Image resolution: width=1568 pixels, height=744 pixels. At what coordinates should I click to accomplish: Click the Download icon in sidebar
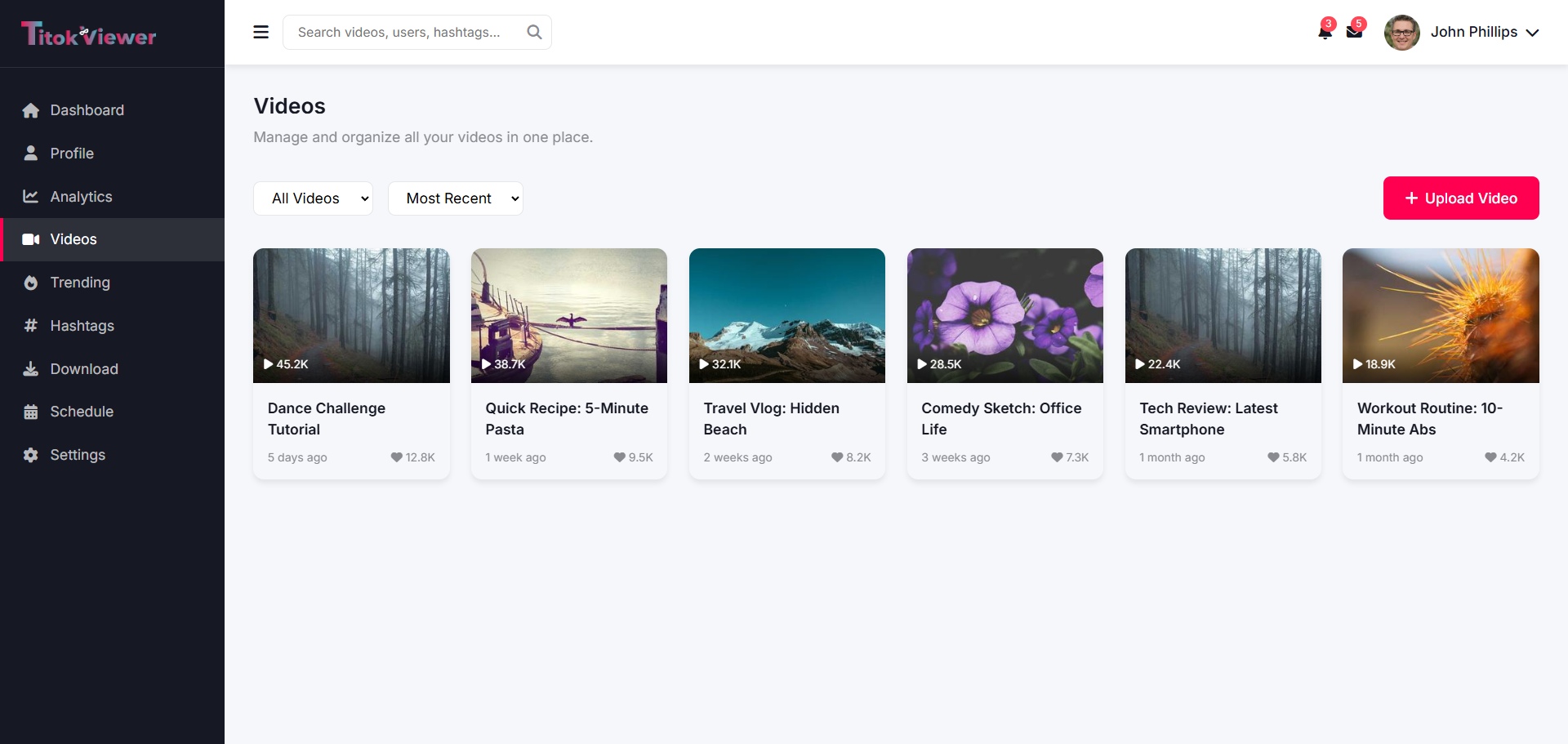(30, 368)
